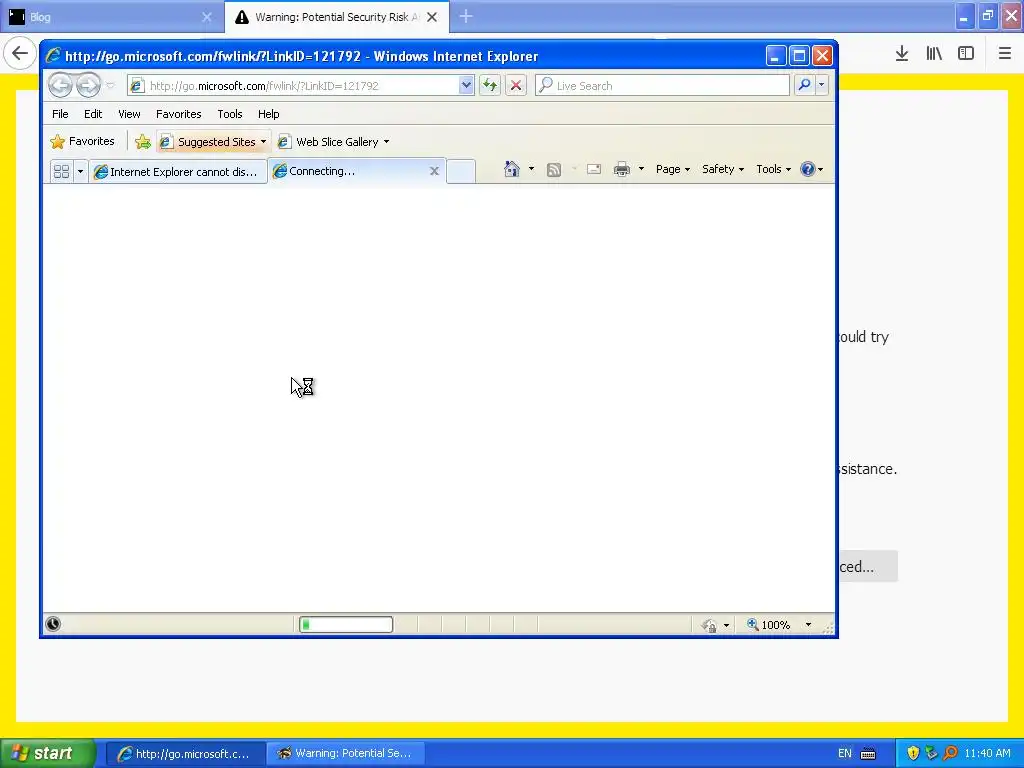Stop loading with the red X icon
Image resolution: width=1024 pixels, height=768 pixels.
tap(516, 86)
